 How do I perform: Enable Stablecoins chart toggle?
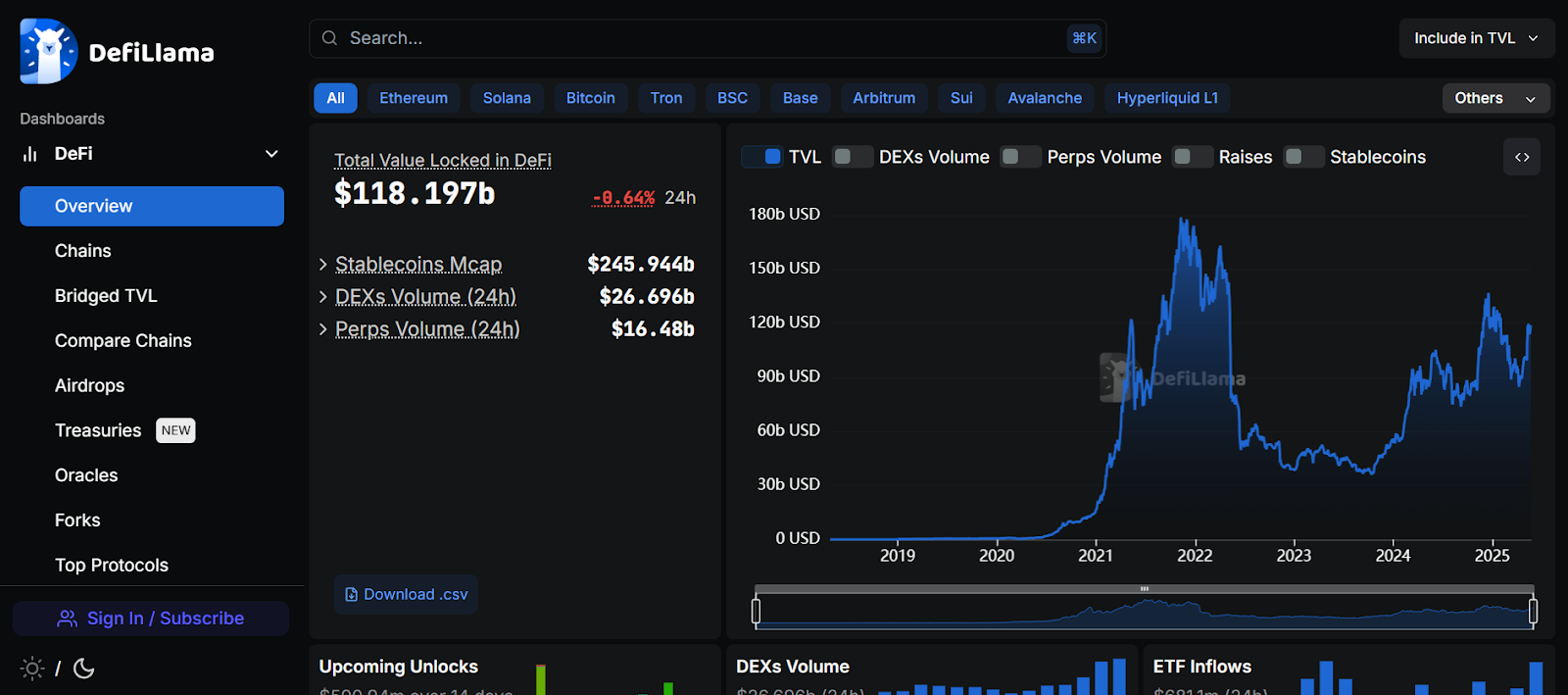point(1303,157)
